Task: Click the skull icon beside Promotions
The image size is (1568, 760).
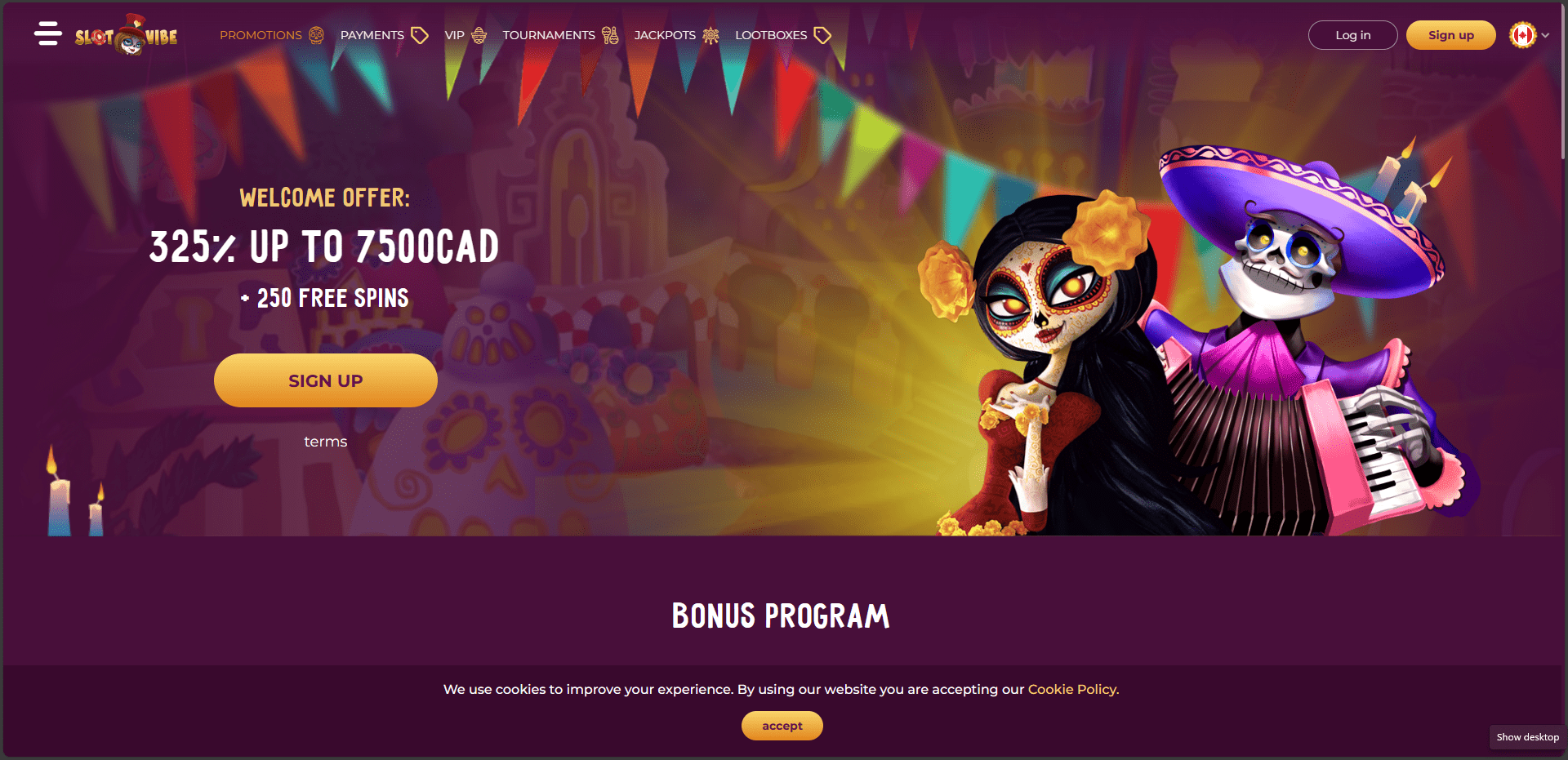Action: click(317, 35)
